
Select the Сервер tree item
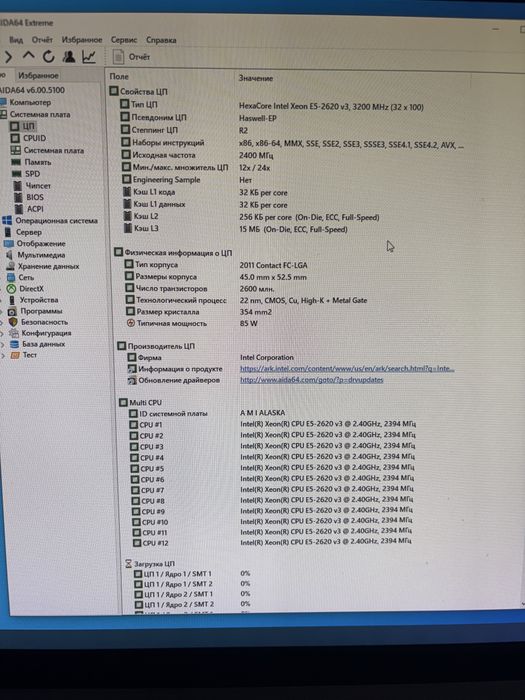pos(23,232)
